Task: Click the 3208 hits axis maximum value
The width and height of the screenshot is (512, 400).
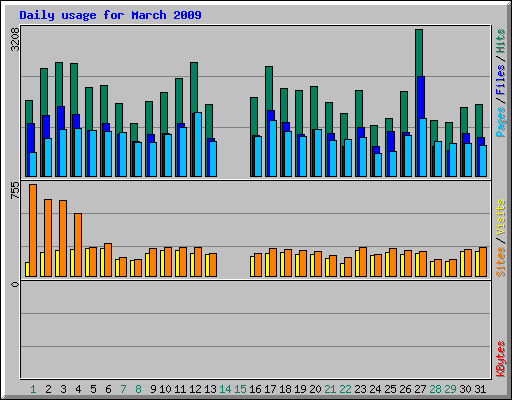Action: [x=15, y=40]
